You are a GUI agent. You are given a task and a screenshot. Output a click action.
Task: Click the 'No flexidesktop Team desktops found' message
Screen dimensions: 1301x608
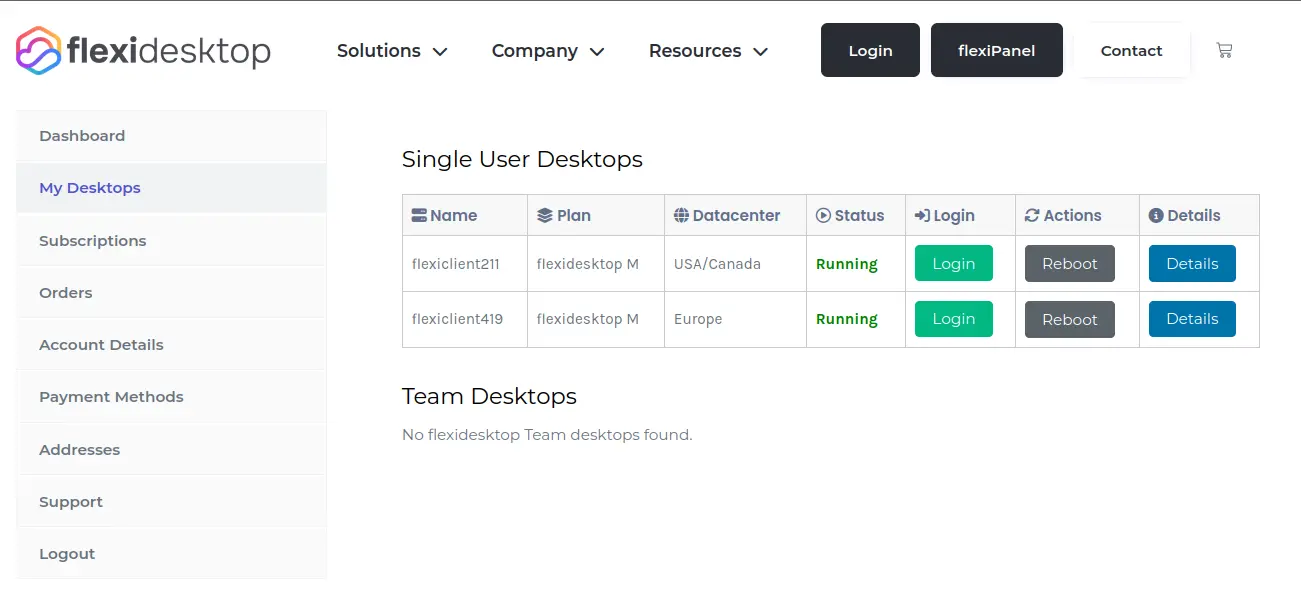point(547,435)
